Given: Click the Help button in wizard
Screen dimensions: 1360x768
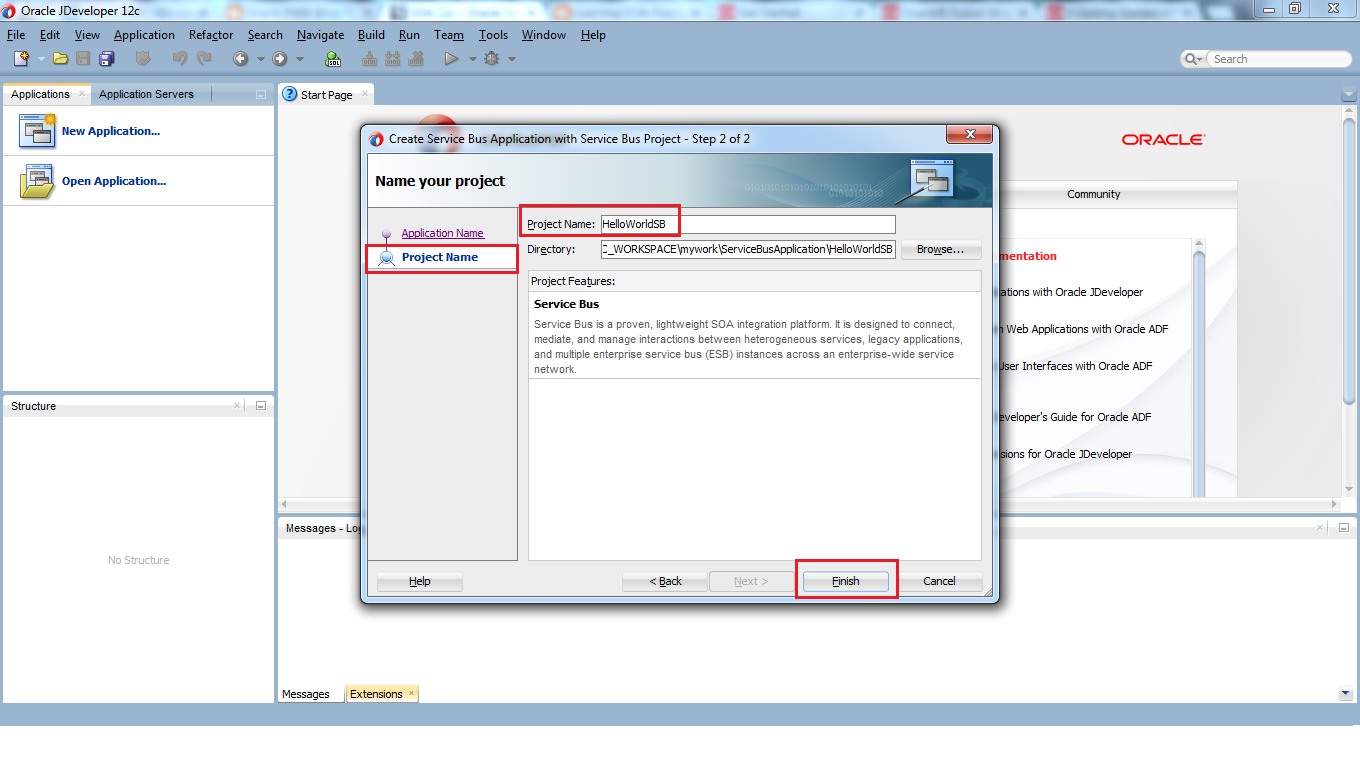Looking at the screenshot, I should coord(420,581).
